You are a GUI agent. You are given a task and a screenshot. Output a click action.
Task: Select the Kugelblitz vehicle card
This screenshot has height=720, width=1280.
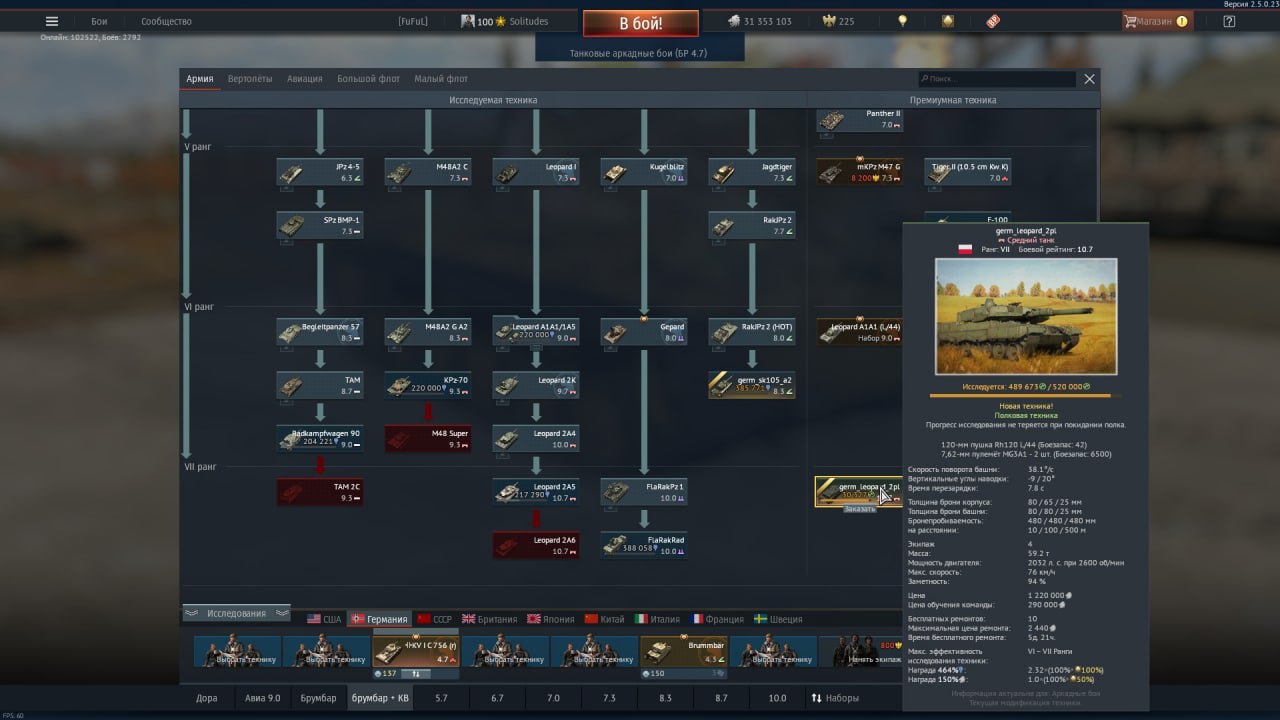644,172
